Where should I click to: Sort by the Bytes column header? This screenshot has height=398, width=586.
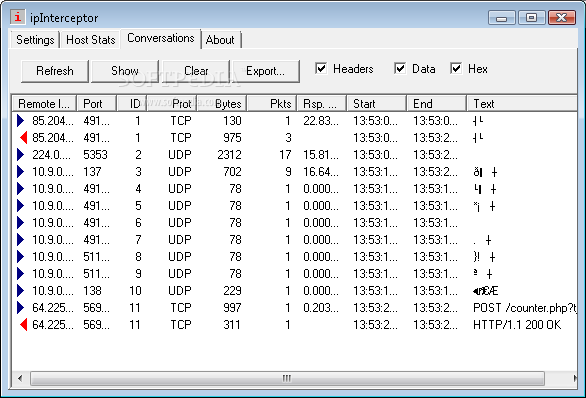[222, 104]
